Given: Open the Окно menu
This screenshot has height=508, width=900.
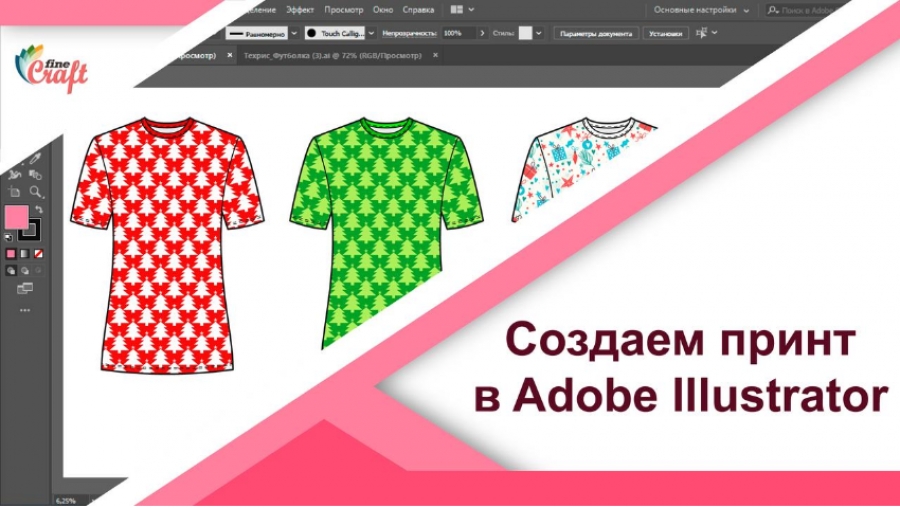Looking at the screenshot, I should [x=383, y=10].
